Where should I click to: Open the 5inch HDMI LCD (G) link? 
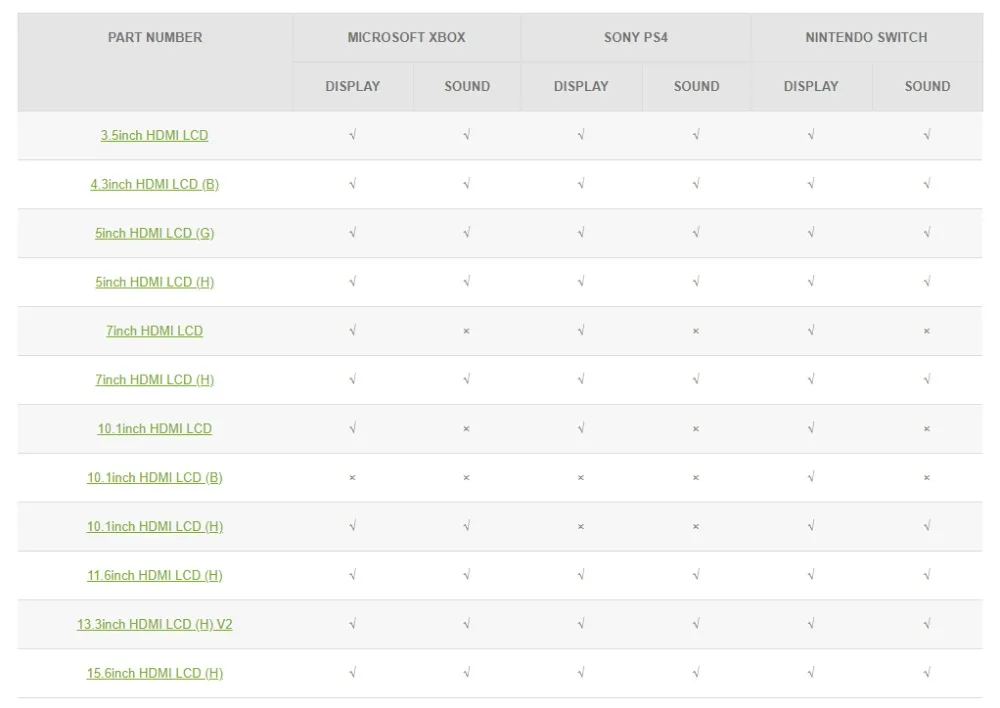click(154, 233)
